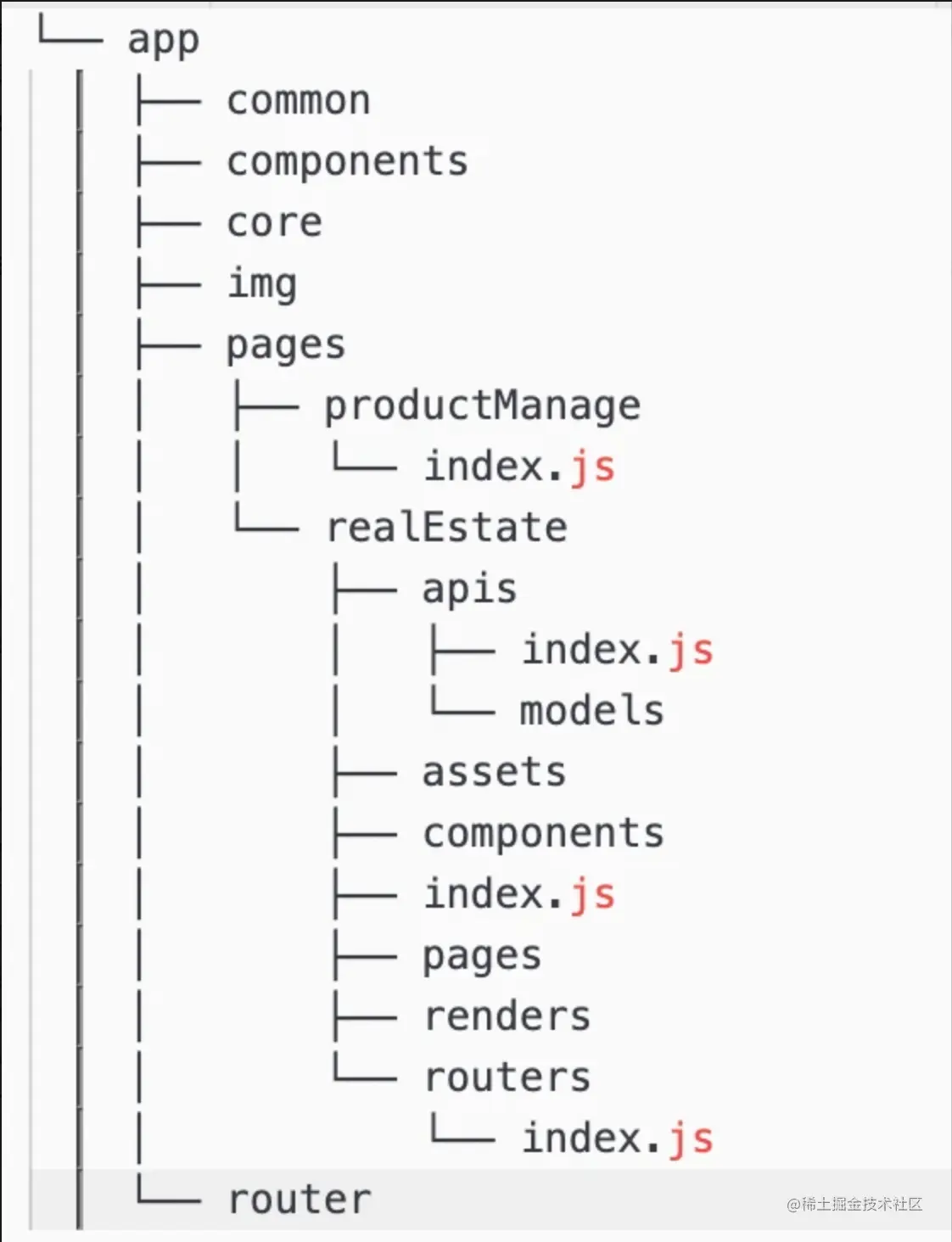Open index.js directly under realEstate
The image size is (952, 1242).
(x=518, y=895)
